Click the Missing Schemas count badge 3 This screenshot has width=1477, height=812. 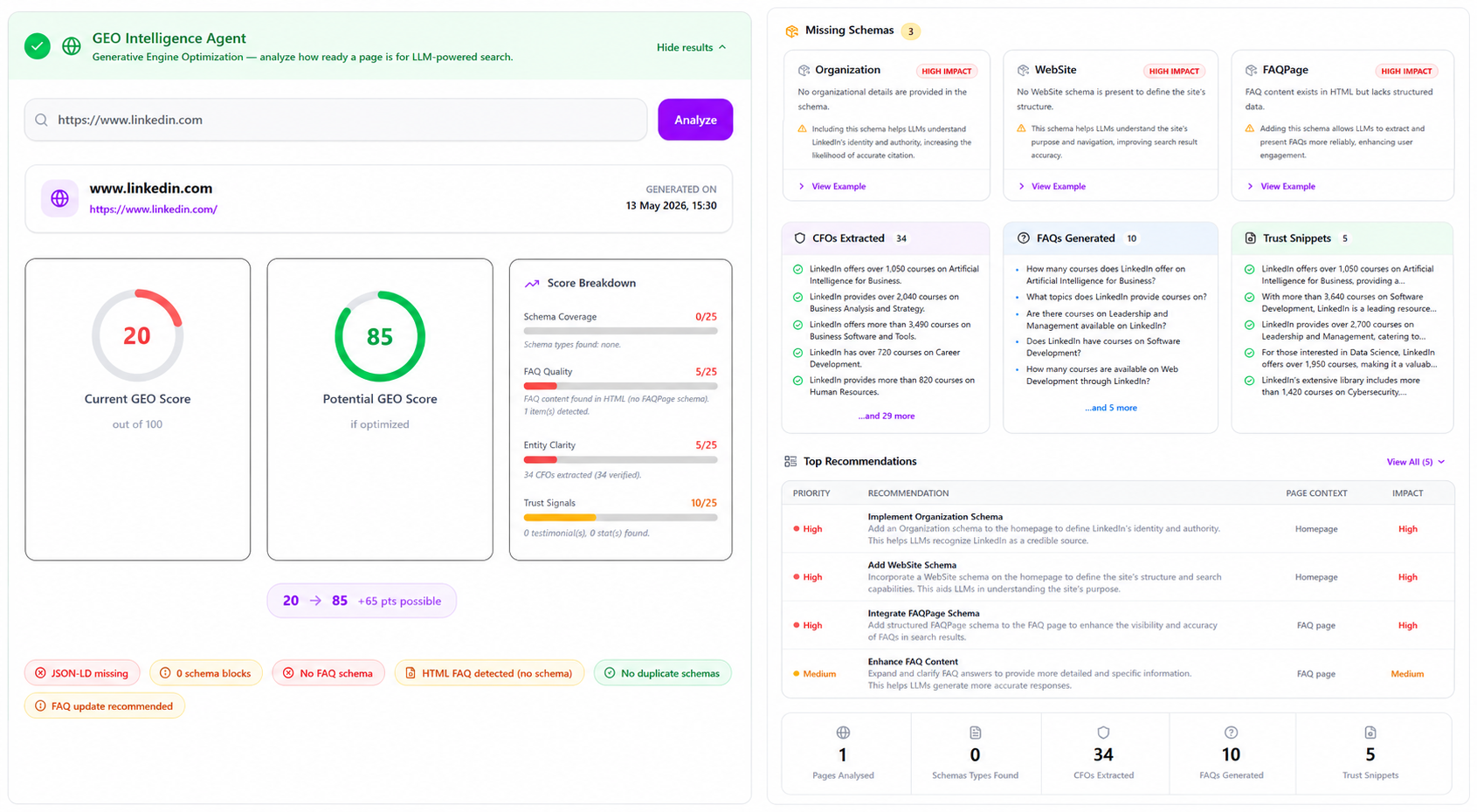click(x=910, y=31)
